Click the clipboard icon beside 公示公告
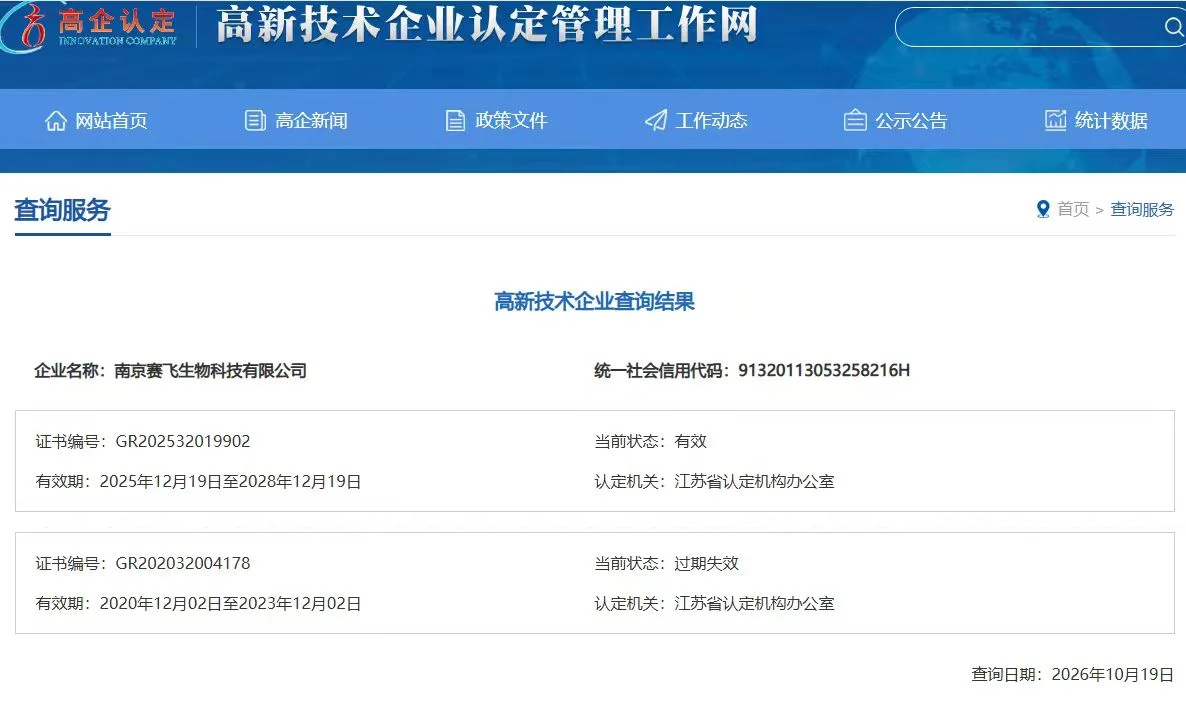The image size is (1186, 709). point(855,120)
